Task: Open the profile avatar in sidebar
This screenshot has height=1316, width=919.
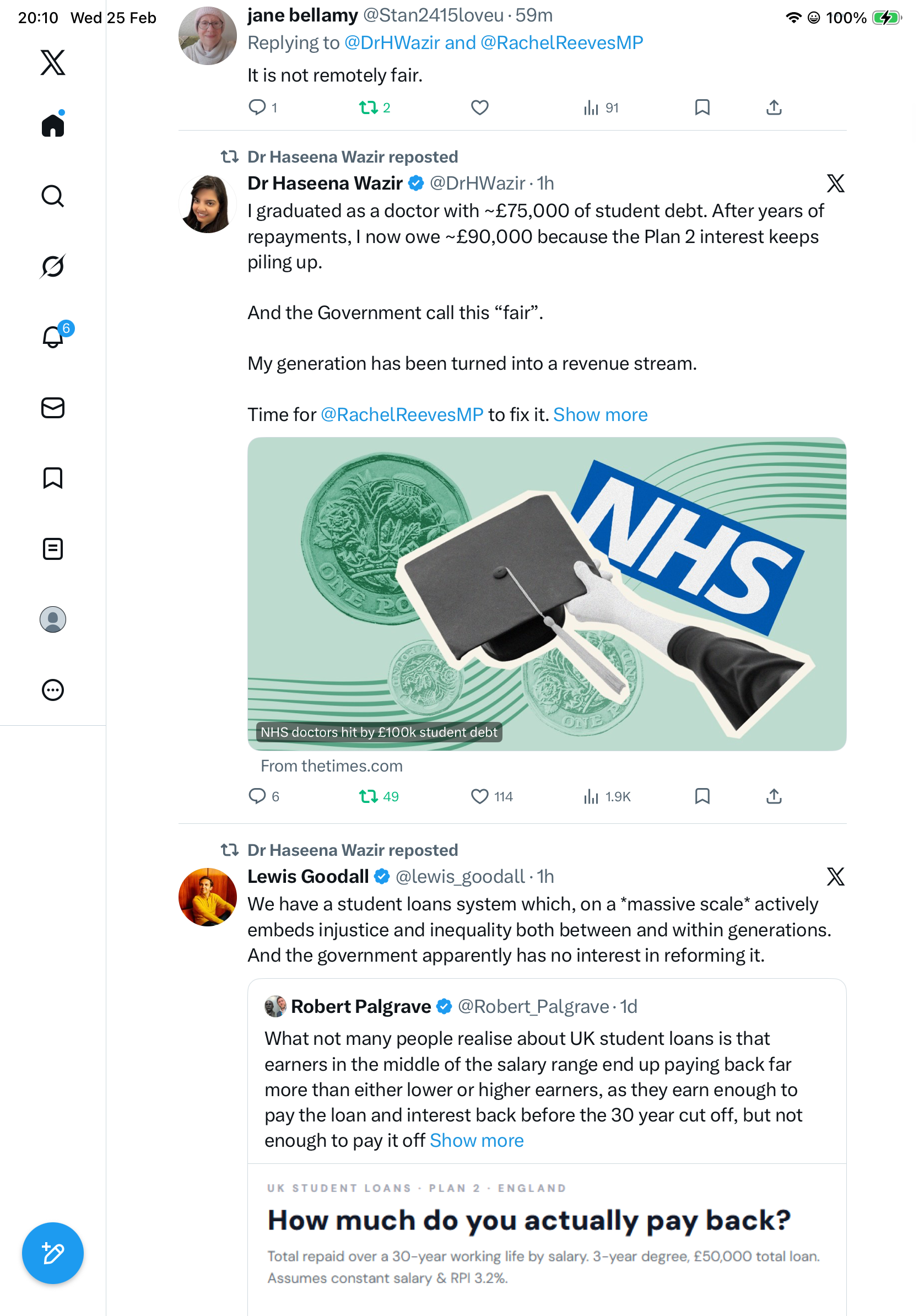Action: (x=53, y=619)
